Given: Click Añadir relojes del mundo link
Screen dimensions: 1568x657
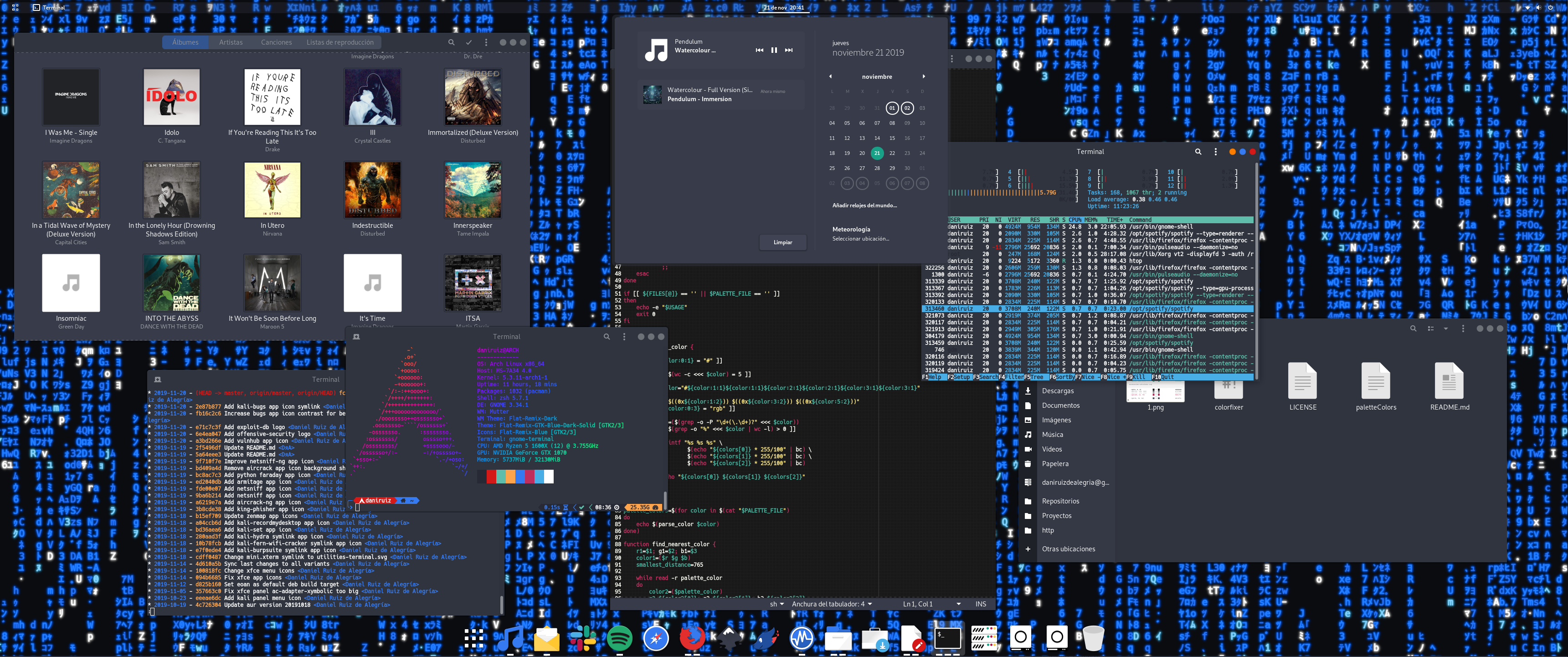Looking at the screenshot, I should [864, 205].
